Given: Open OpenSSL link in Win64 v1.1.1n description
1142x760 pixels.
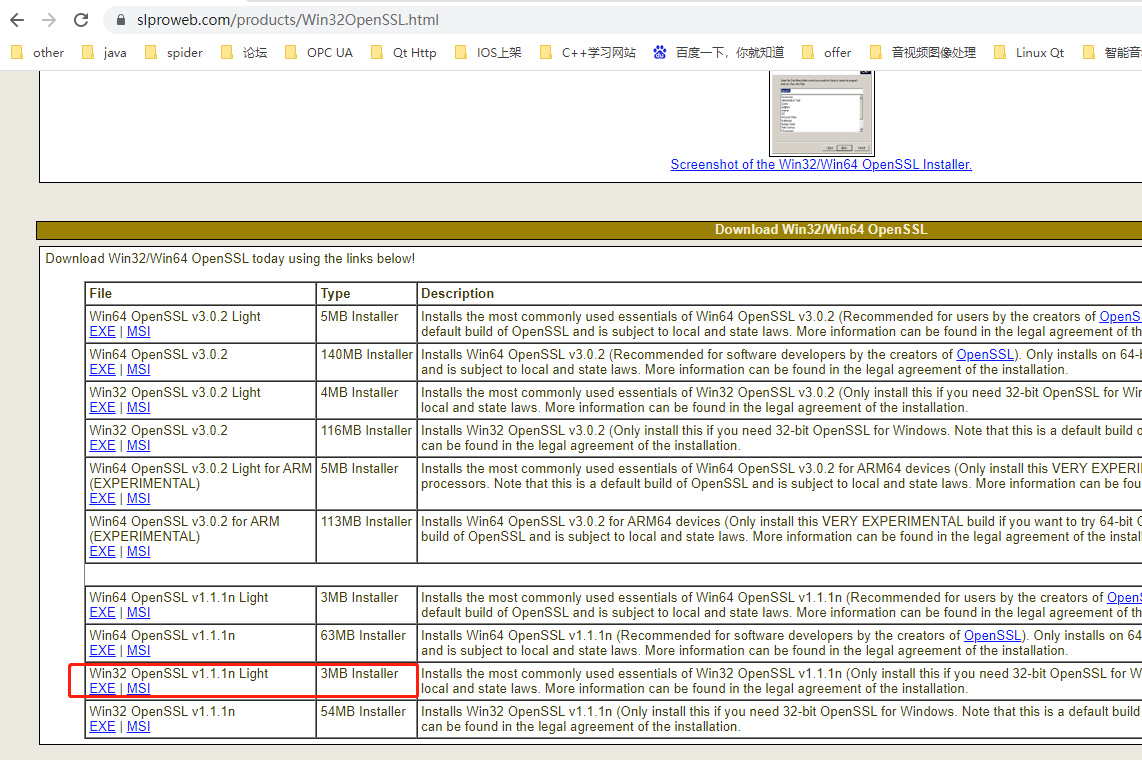Looking at the screenshot, I should coord(992,636).
